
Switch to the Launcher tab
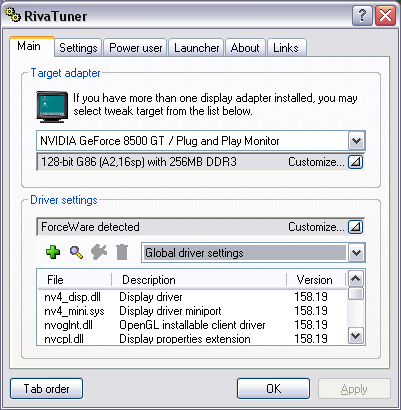(197, 48)
